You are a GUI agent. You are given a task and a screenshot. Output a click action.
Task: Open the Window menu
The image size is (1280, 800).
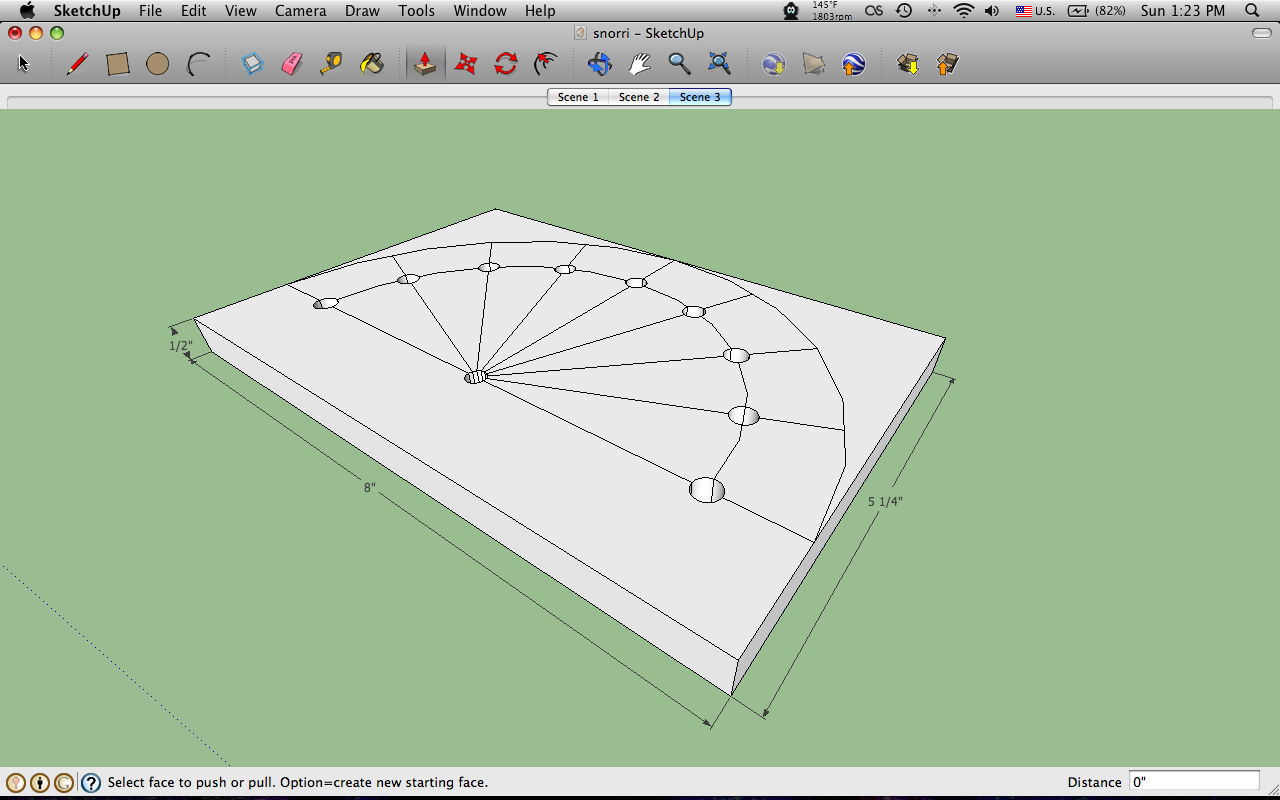point(480,11)
